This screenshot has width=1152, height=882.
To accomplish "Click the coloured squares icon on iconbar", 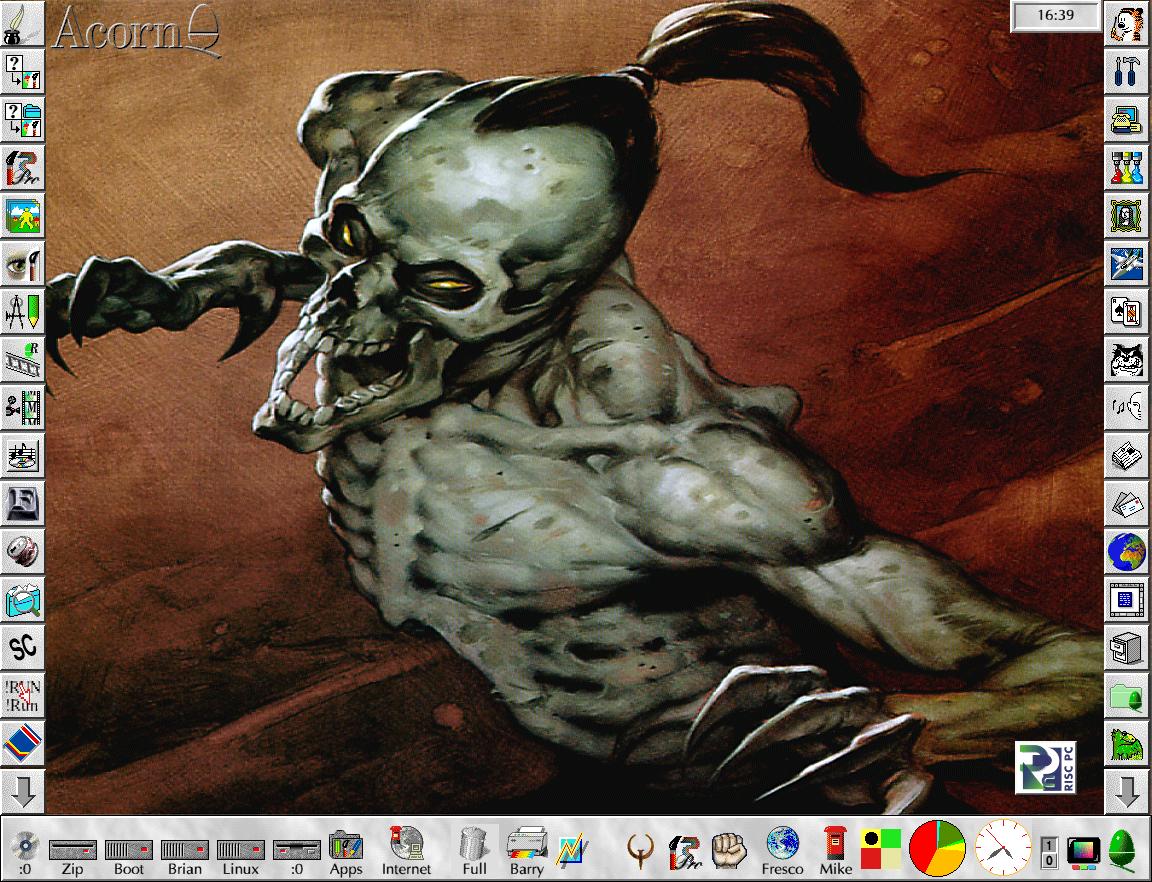I will point(881,849).
